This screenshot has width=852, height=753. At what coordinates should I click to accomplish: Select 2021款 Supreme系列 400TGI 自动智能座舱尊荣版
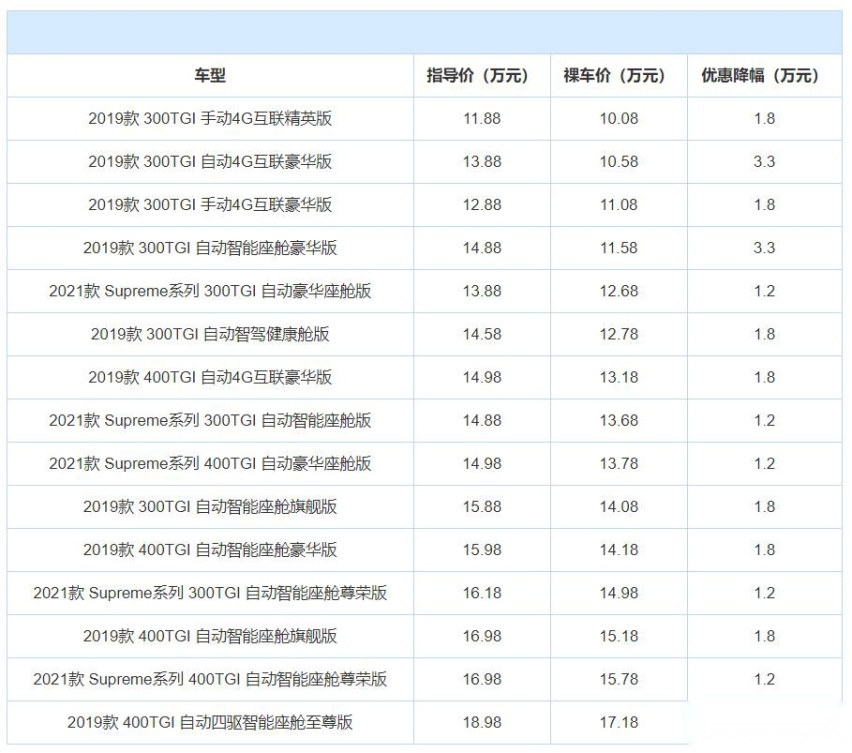click(x=210, y=679)
